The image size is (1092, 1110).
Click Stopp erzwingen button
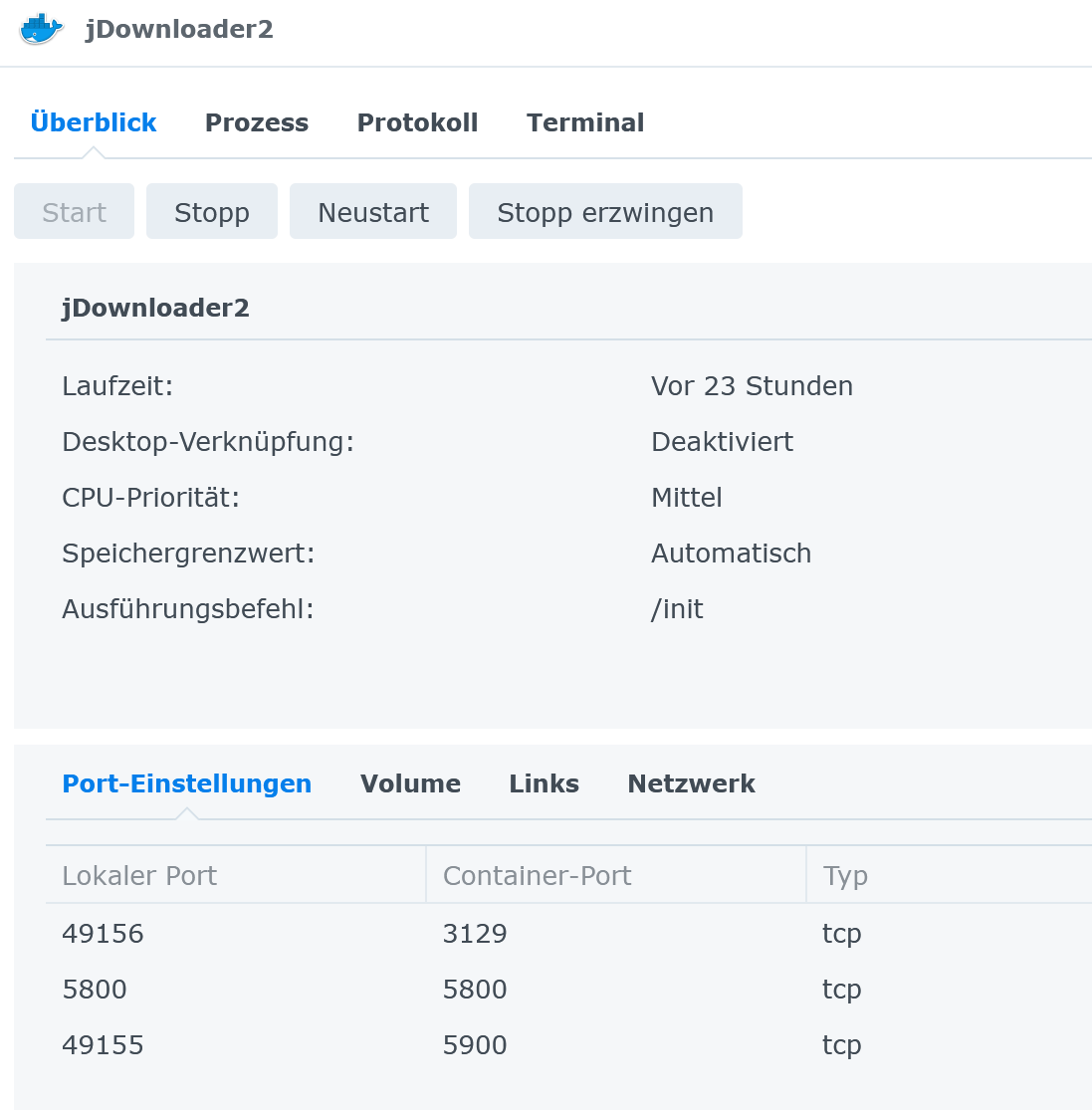(605, 212)
